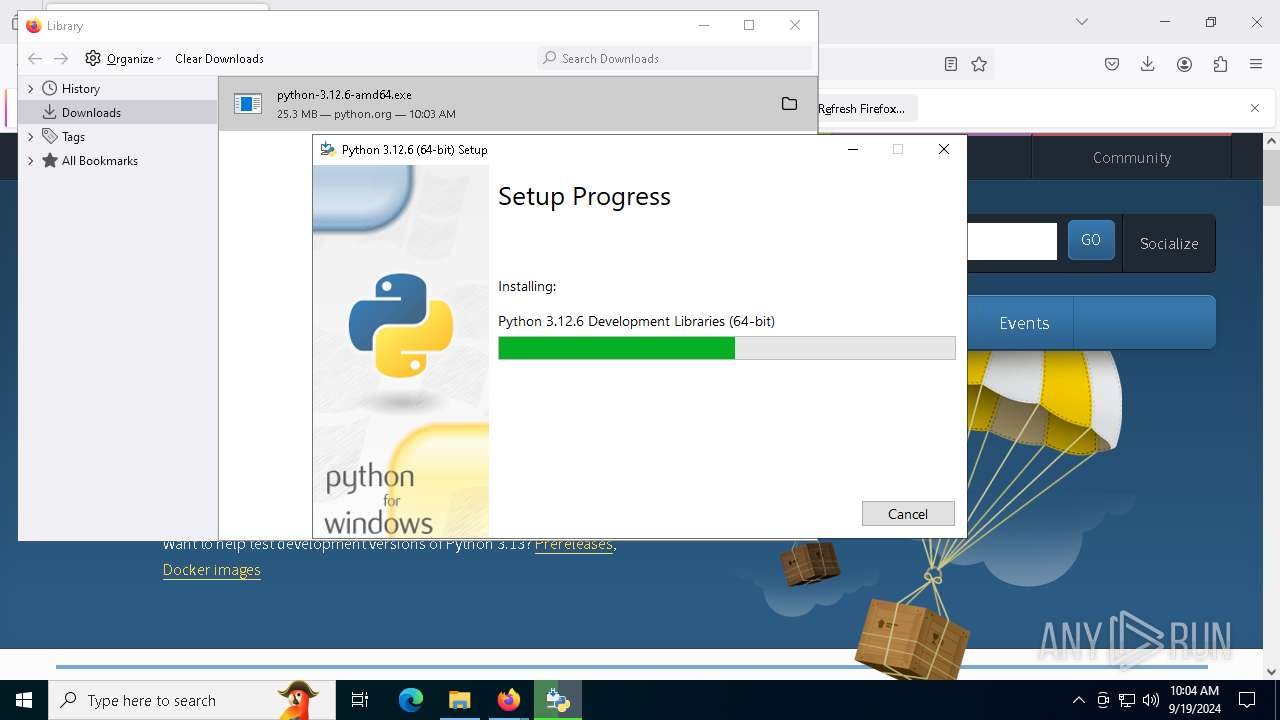Click the Setup Progress installation bar
Image resolution: width=1280 pixels, height=720 pixels.
[x=727, y=348]
